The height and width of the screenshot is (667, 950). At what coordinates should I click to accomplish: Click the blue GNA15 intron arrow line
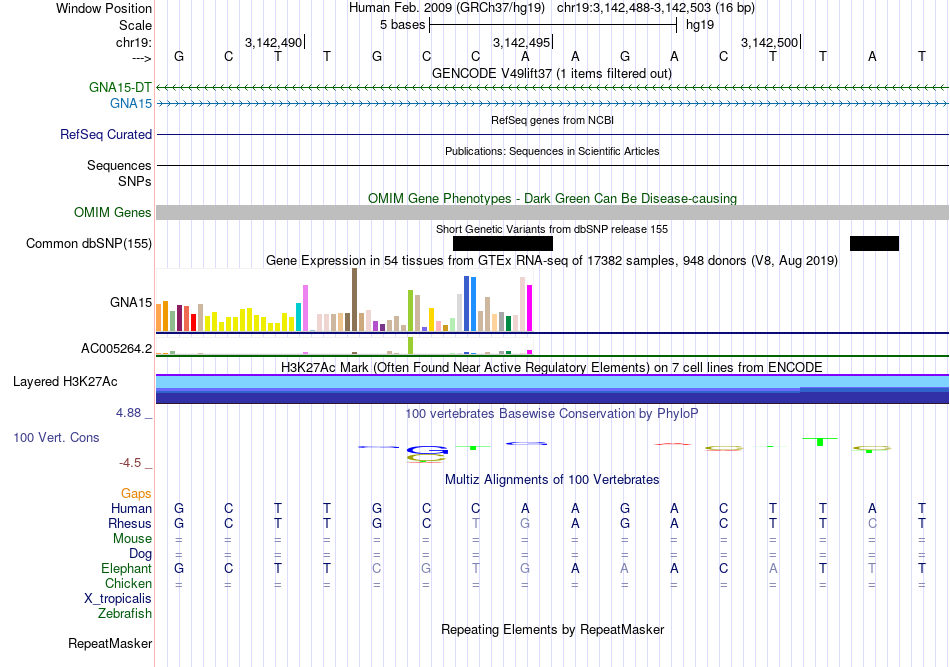(552, 104)
